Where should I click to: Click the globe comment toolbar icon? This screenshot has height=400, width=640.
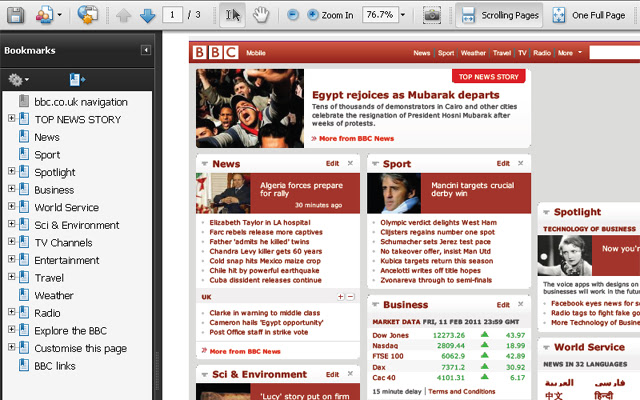[x=87, y=15]
